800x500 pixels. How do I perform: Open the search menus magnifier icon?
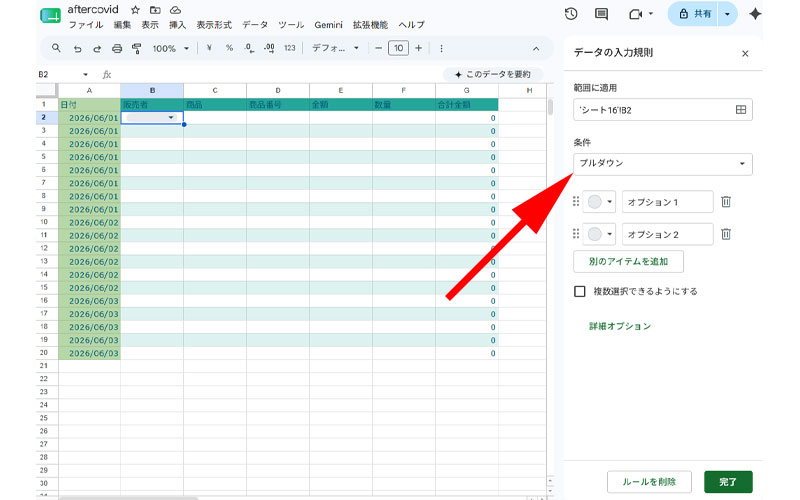click(56, 48)
